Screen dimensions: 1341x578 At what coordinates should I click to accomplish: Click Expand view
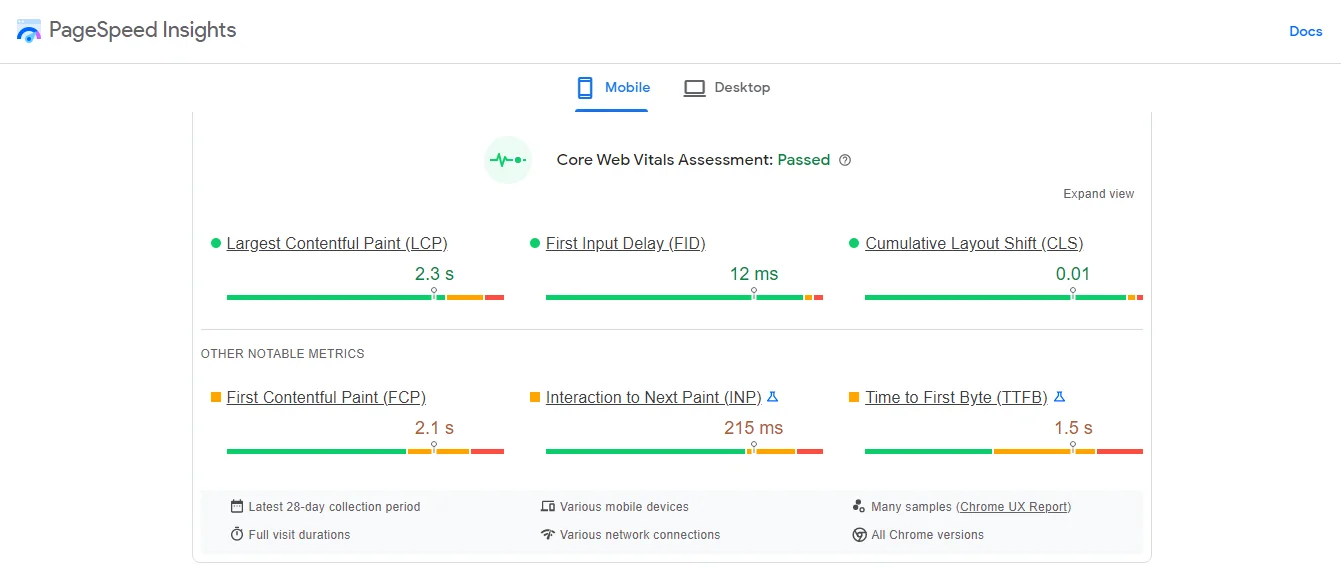pos(1099,194)
